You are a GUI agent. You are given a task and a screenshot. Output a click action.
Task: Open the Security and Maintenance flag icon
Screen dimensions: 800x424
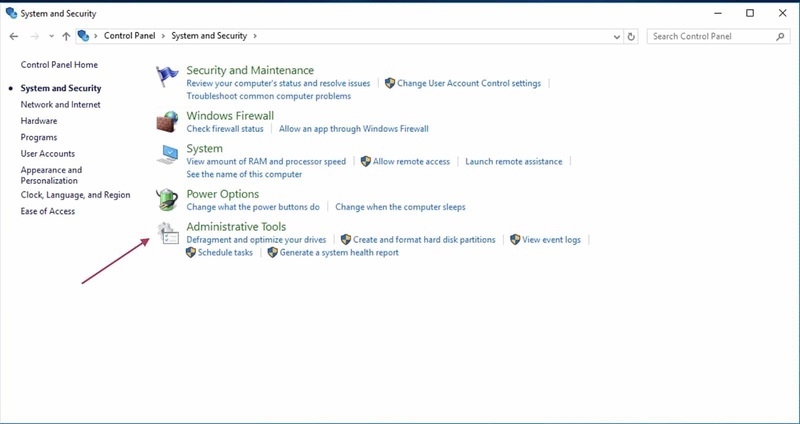[x=167, y=77]
